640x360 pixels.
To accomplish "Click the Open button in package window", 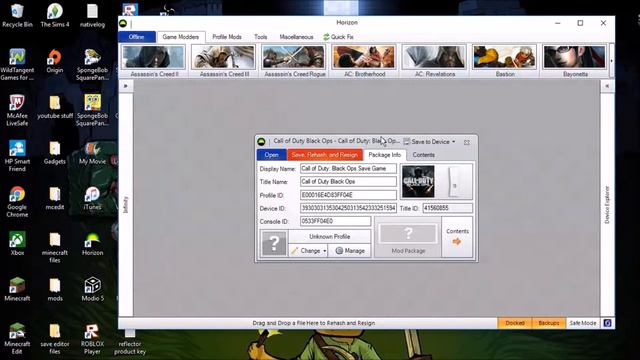I will (271, 155).
